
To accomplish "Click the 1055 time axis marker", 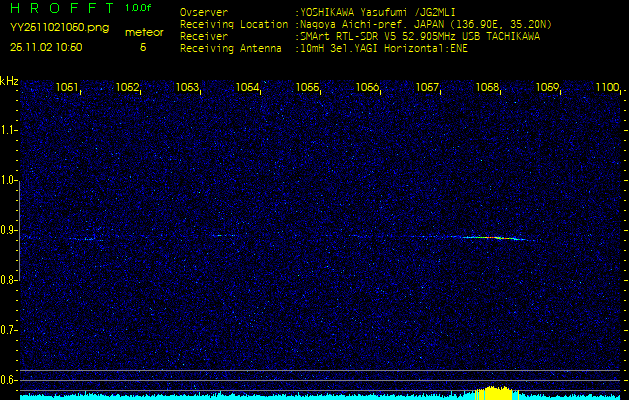I will [307, 87].
